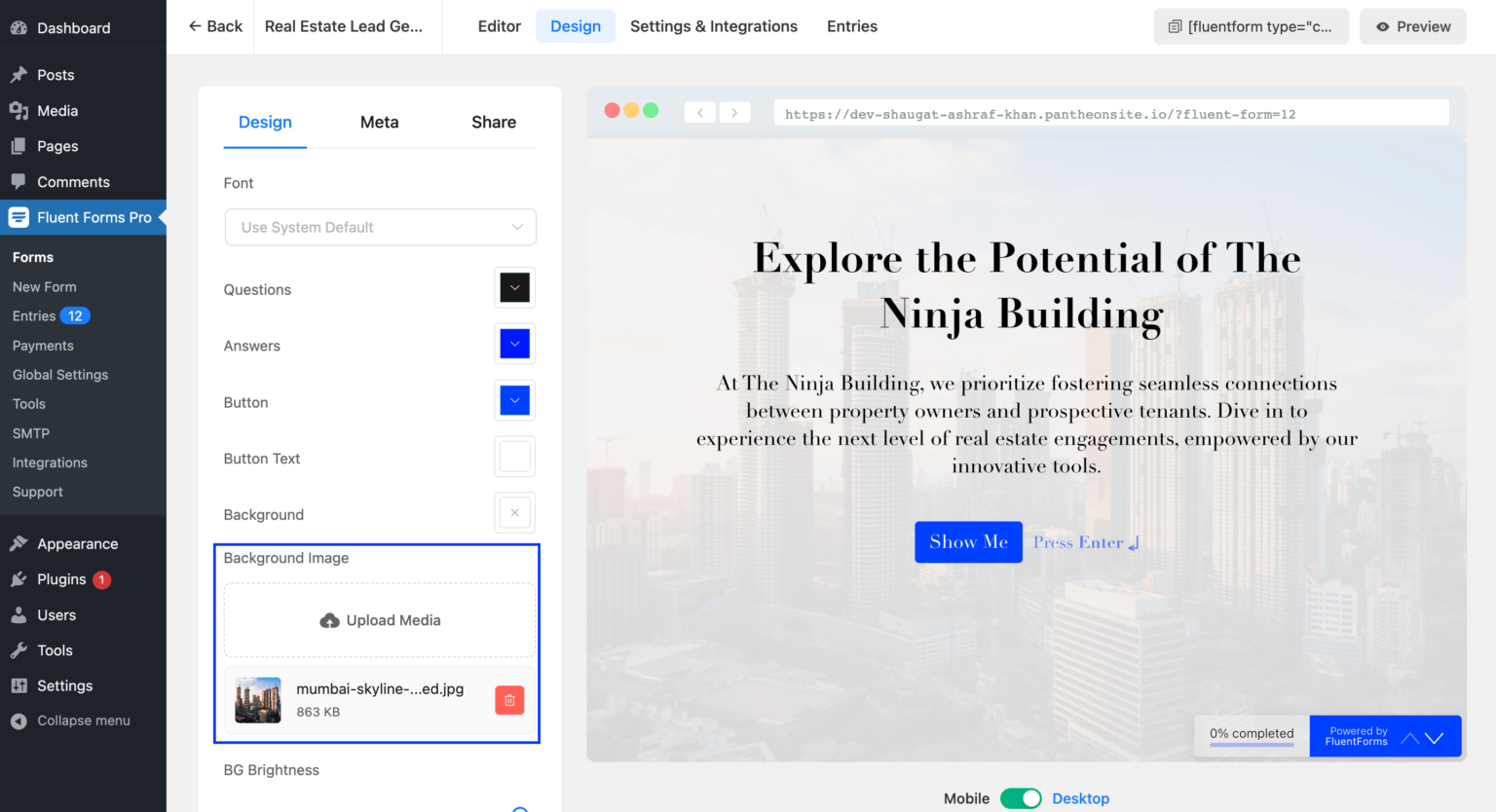Open the Media library from the sidebar icon
The height and width of the screenshot is (812, 1496).
pos(19,110)
